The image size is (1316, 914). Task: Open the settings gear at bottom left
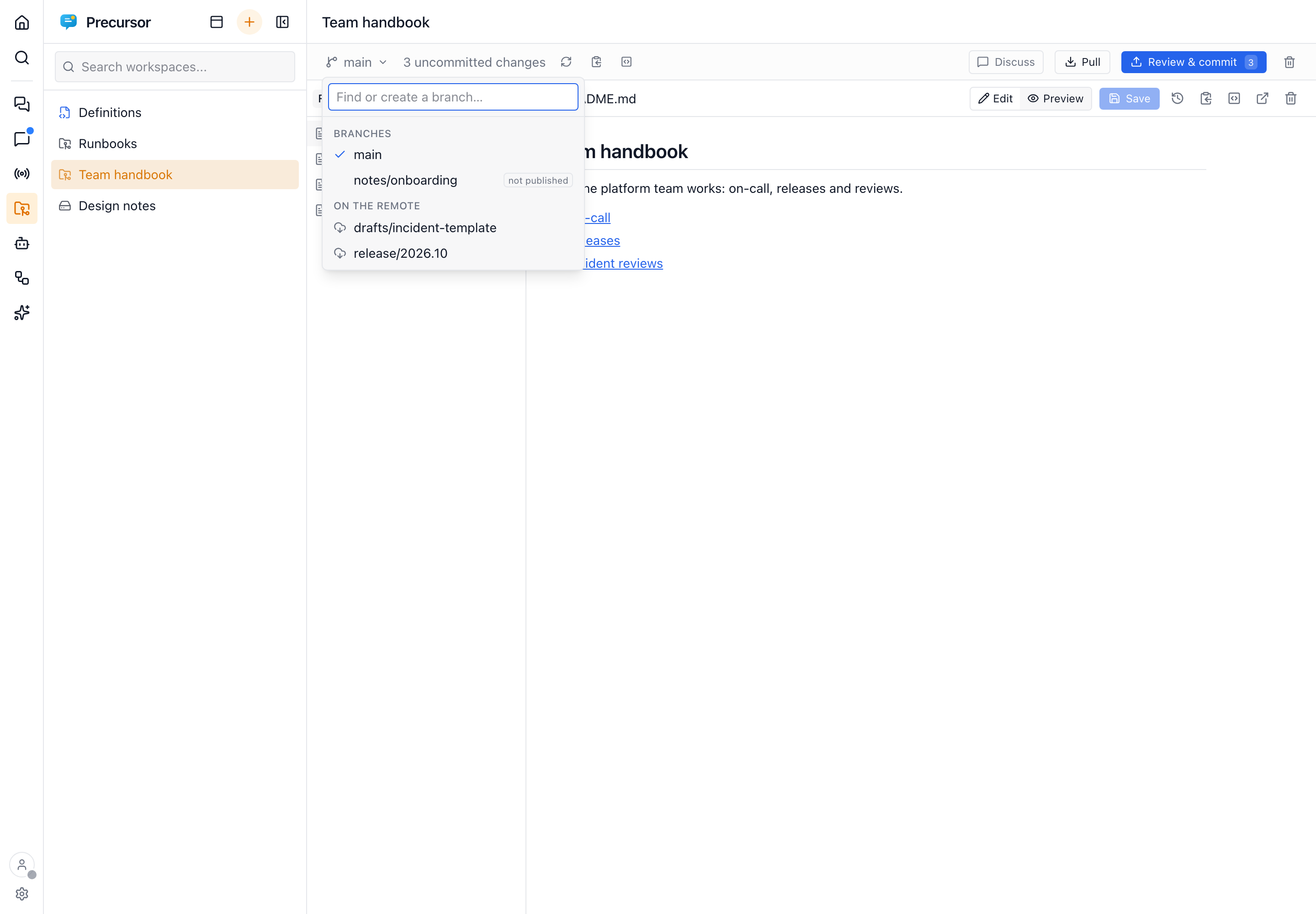[x=22, y=893]
